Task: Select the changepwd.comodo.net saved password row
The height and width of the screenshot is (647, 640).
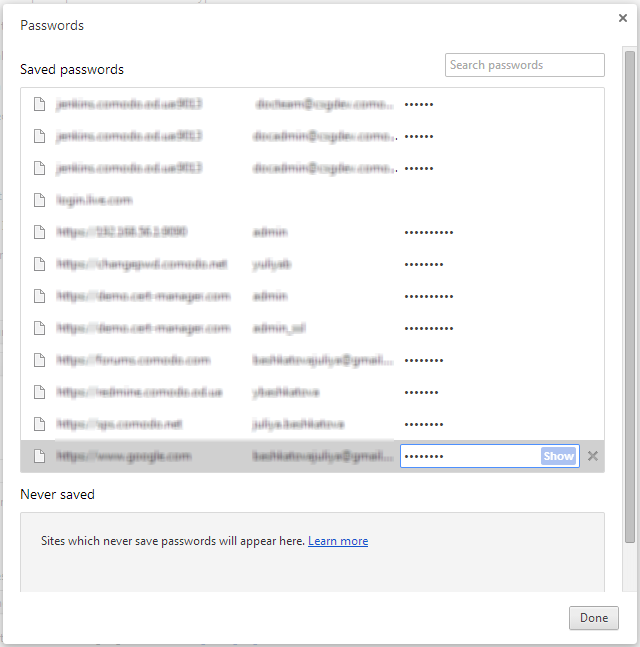Action: click(x=312, y=264)
